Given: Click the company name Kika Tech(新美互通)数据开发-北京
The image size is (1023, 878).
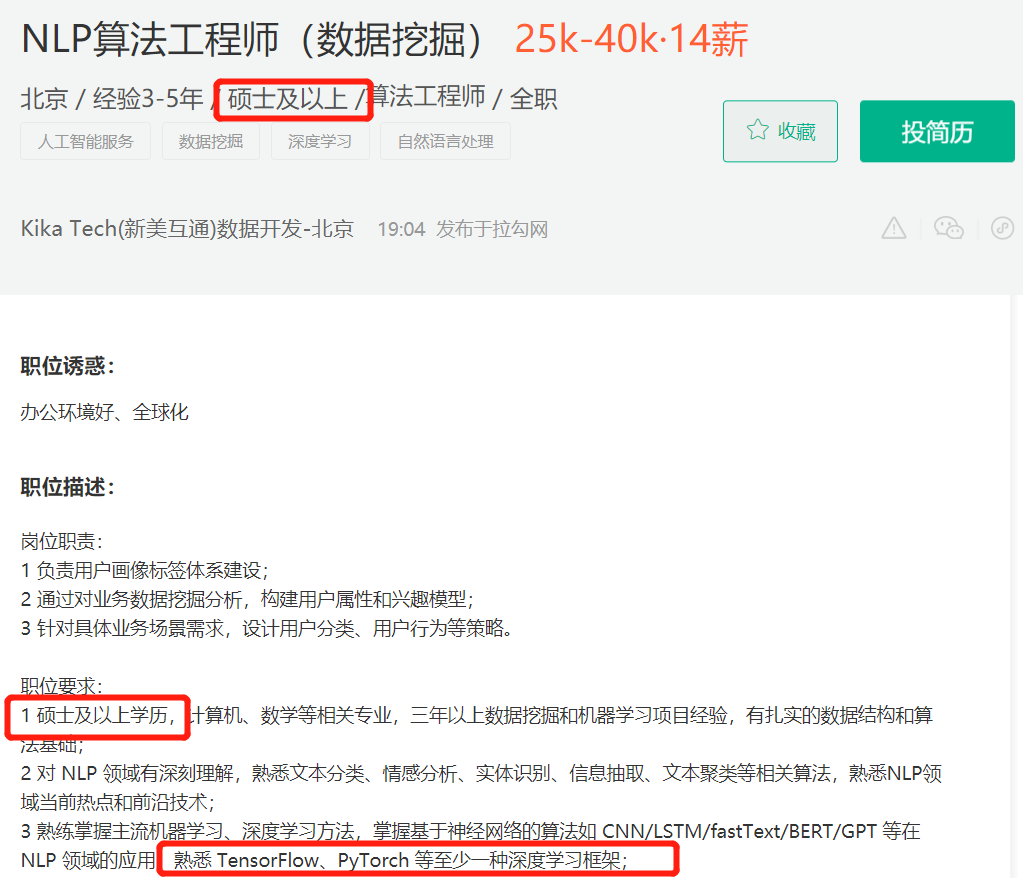Looking at the screenshot, I should [187, 229].
